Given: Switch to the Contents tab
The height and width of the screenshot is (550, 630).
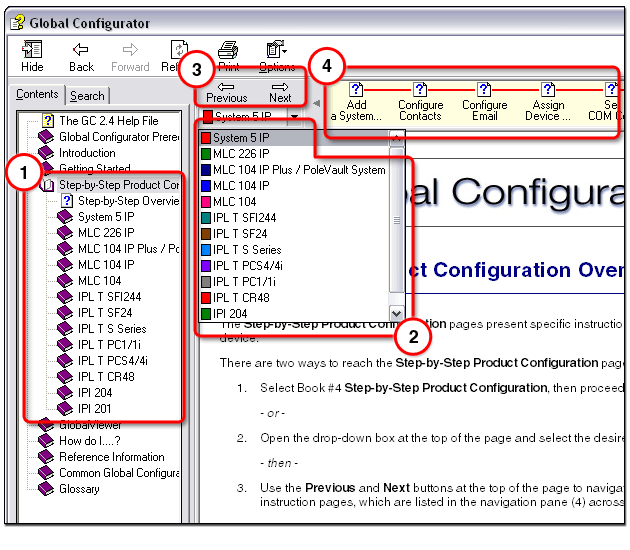Looking at the screenshot, I should point(37,95).
